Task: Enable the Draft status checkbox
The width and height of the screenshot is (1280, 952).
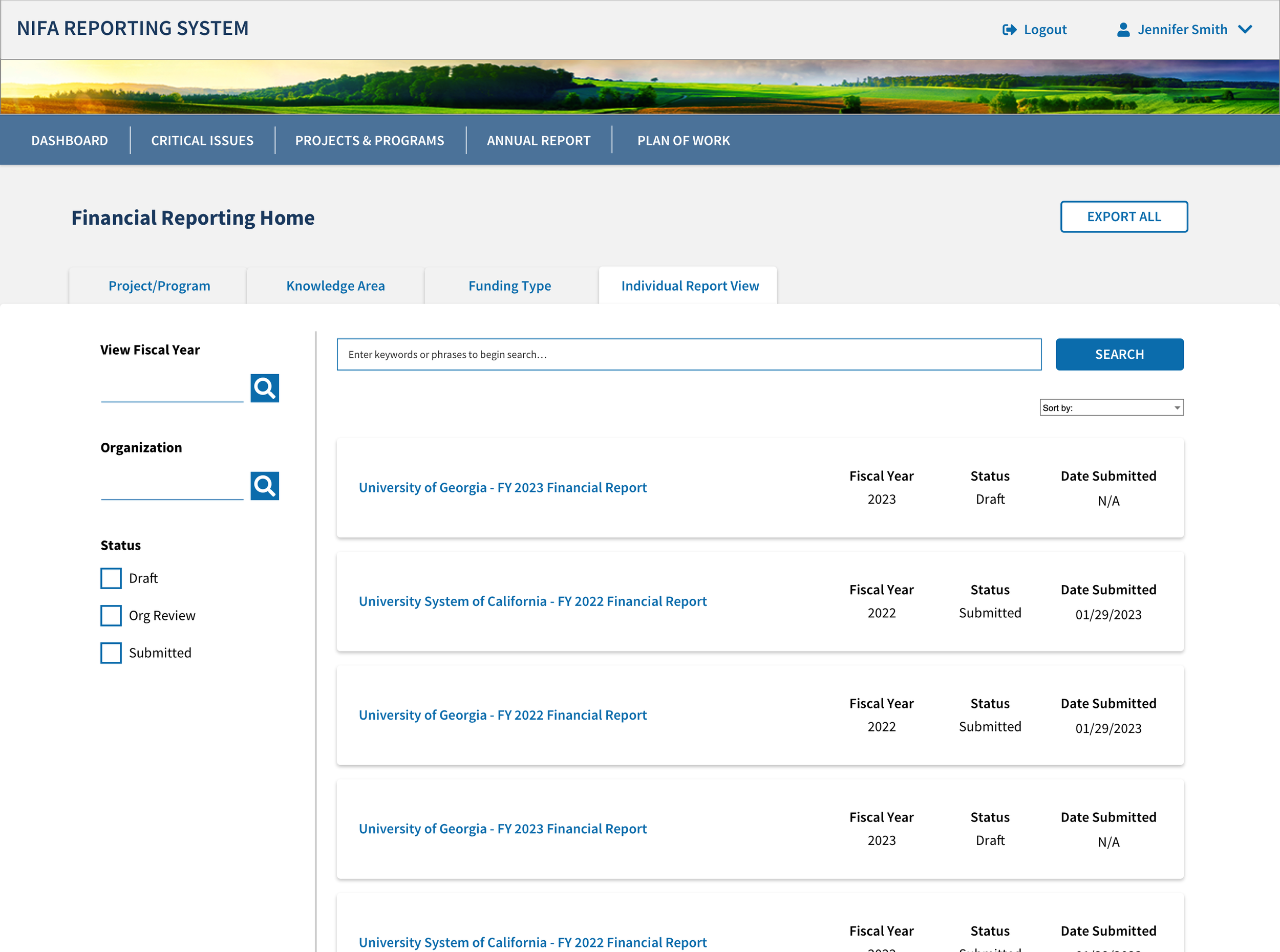Action: point(111,578)
